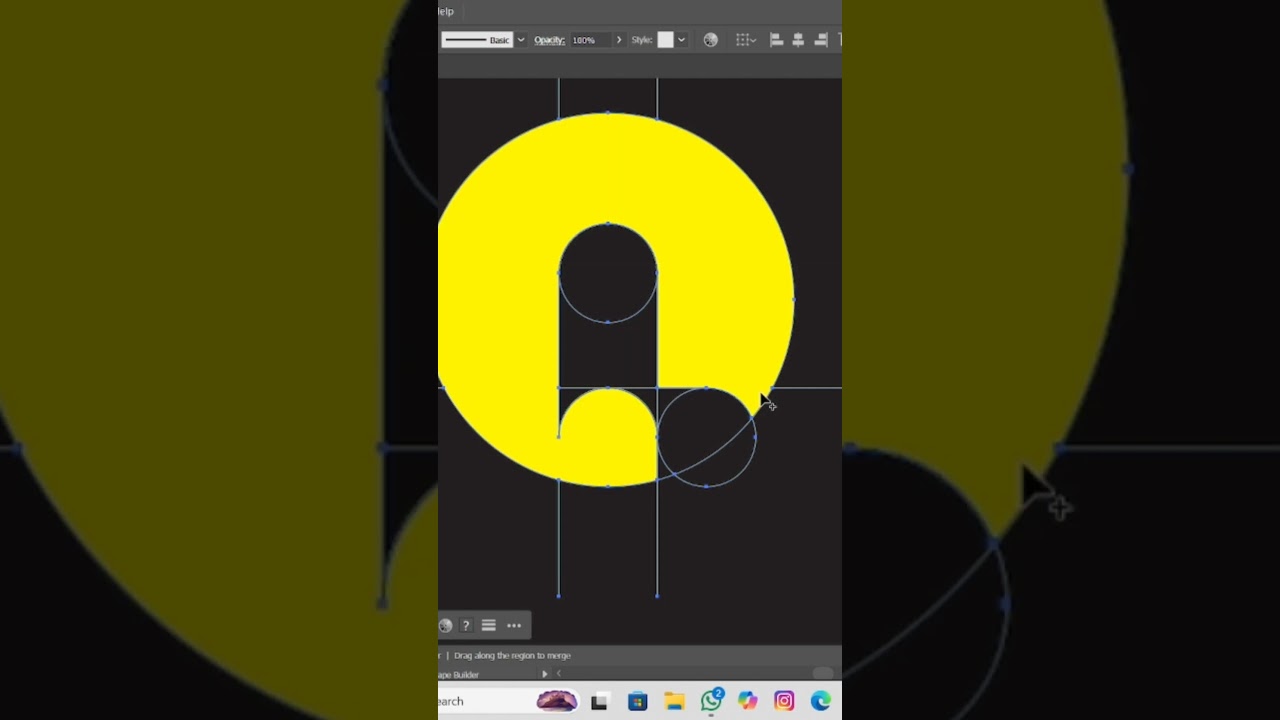Open WhatsApp from taskbar
This screenshot has height=720, width=1280.
pyautogui.click(x=712, y=701)
